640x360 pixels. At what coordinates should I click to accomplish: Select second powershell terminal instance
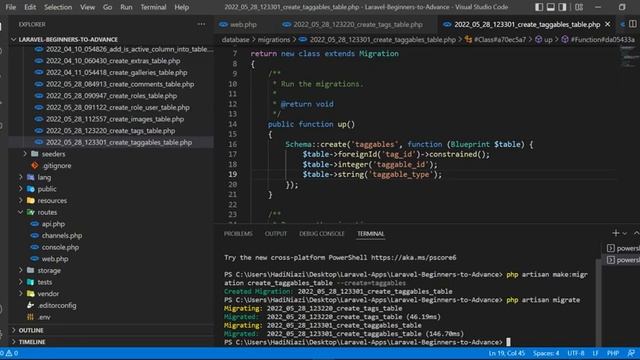[x=623, y=260]
